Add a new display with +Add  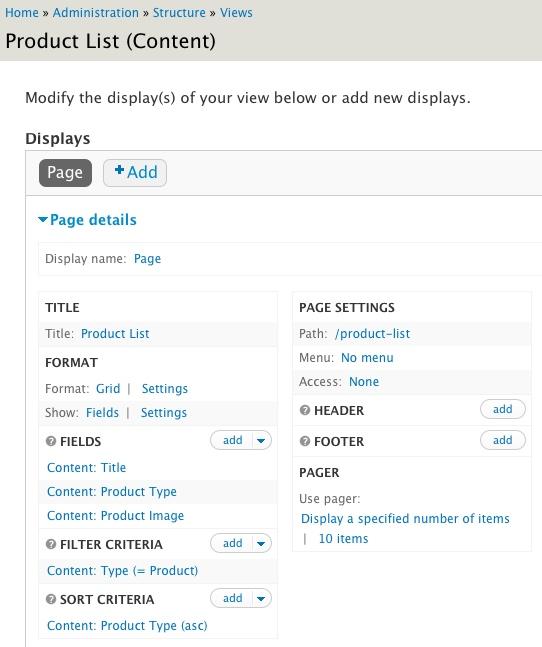point(135,172)
